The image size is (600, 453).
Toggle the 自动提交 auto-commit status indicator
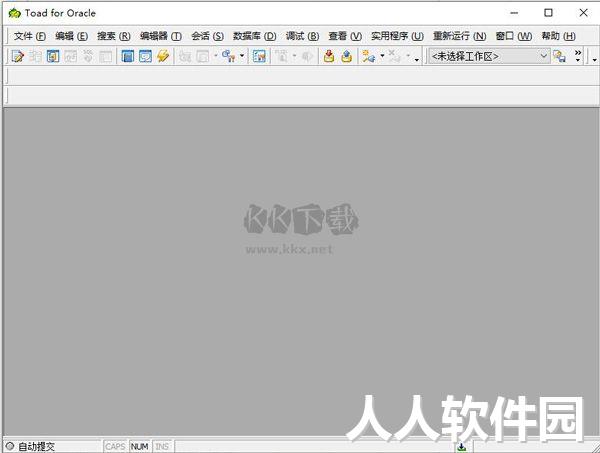coord(31,446)
